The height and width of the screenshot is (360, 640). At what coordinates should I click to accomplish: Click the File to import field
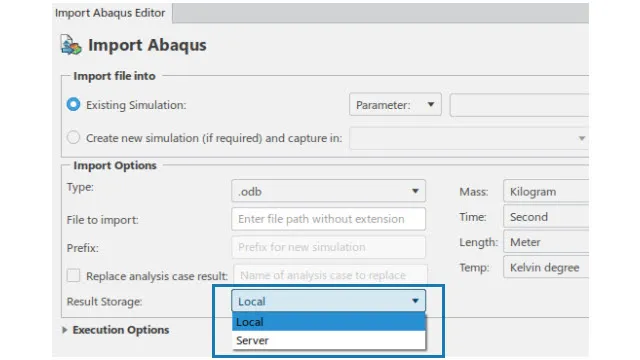pyautogui.click(x=328, y=219)
